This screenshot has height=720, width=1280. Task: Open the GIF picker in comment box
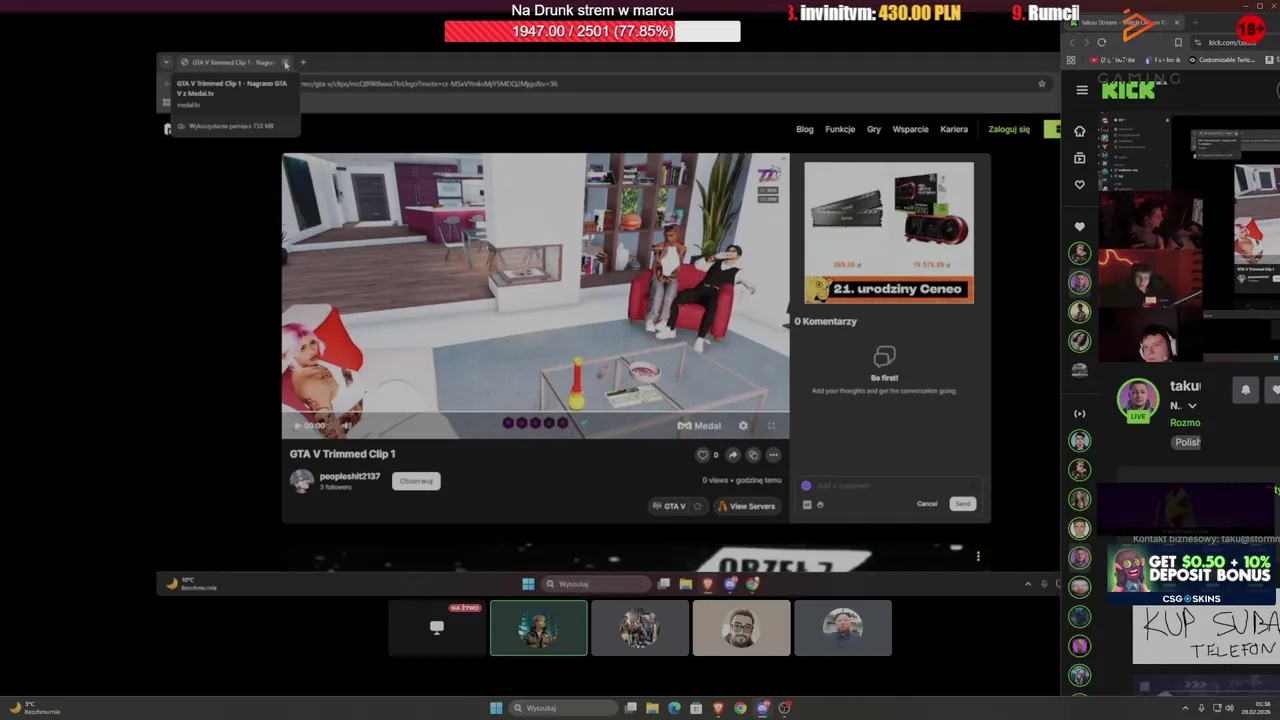coord(807,505)
